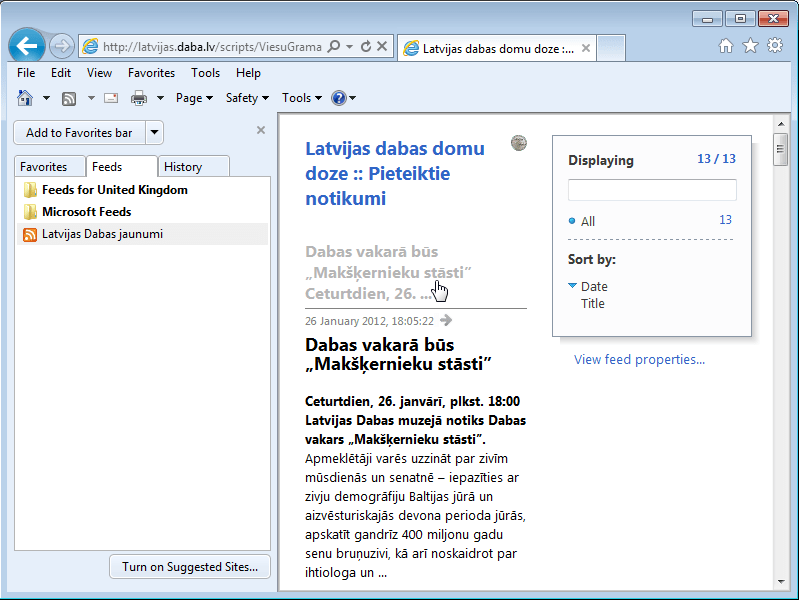799x600 pixels.
Task: Click the Forward navigation arrow
Action: (62, 47)
